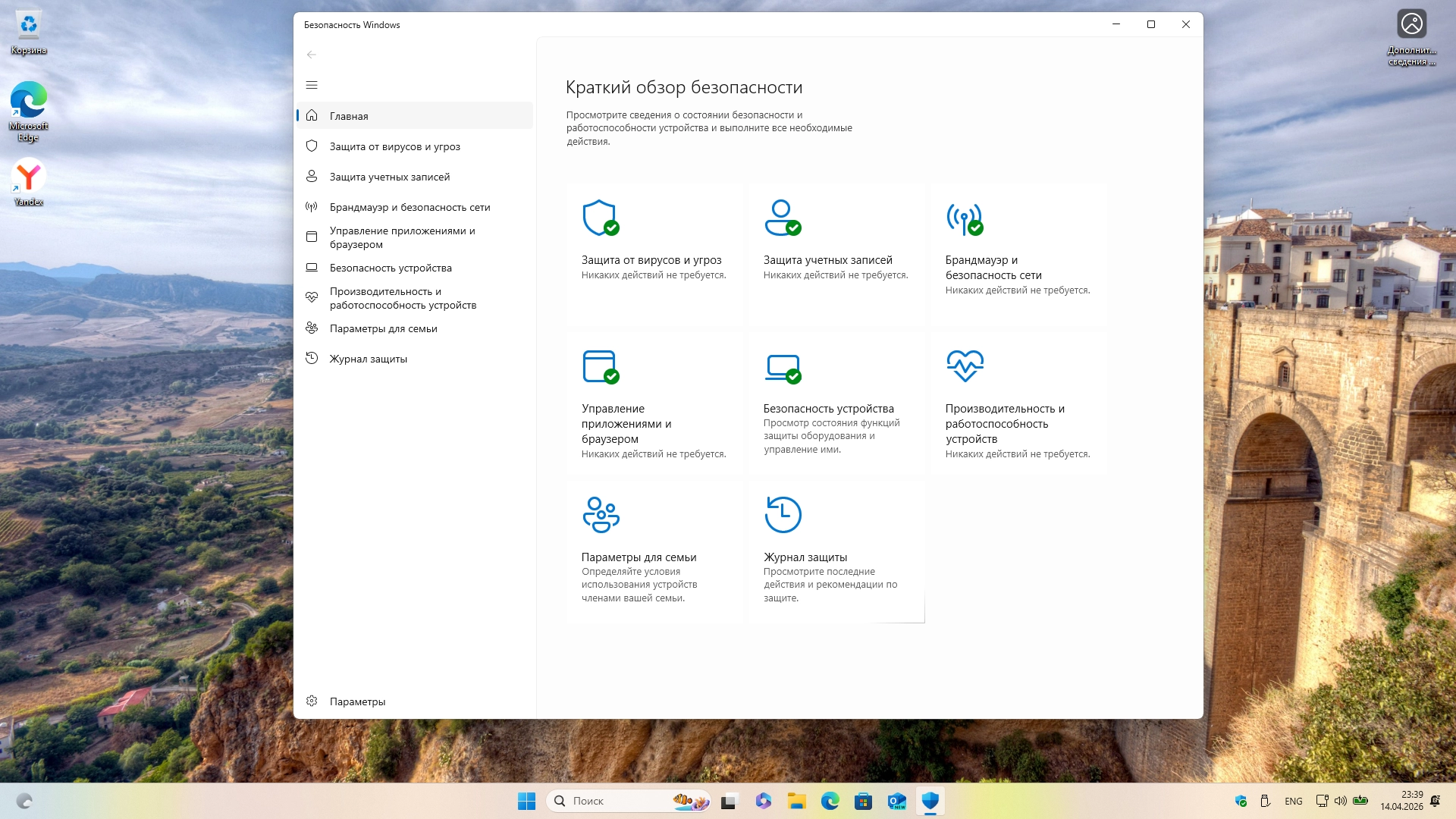
Task: Click account protection person tile icon
Action: (782, 218)
